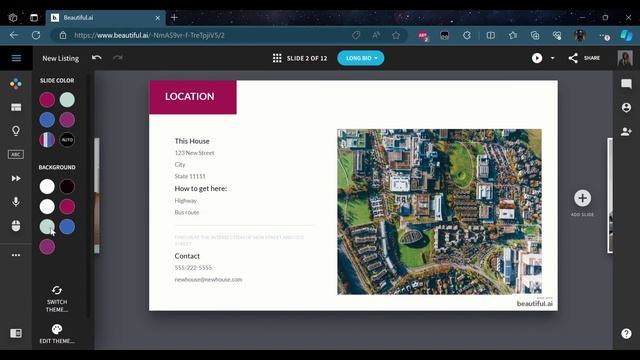Undo the last action

click(97, 58)
